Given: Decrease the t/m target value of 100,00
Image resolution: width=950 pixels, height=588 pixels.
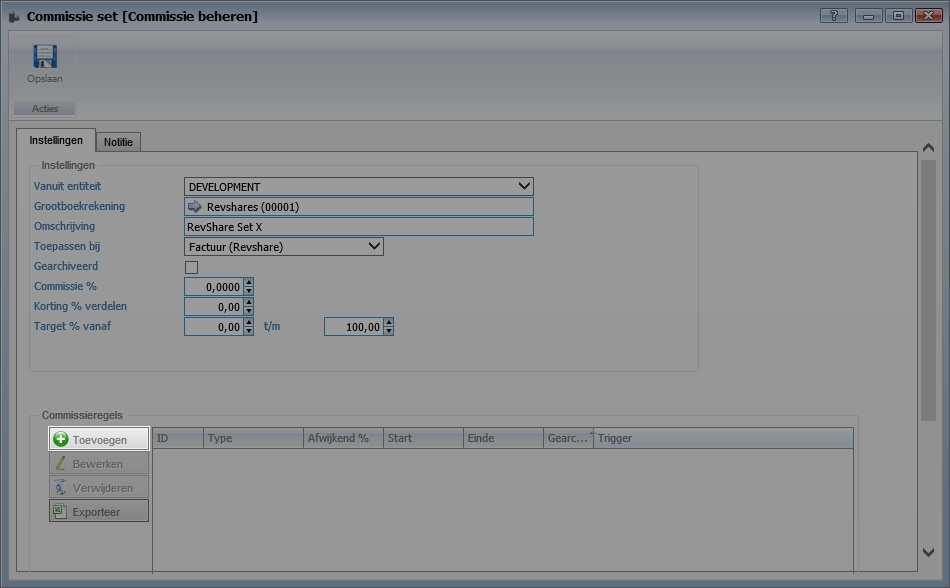Looking at the screenshot, I should tap(388, 331).
